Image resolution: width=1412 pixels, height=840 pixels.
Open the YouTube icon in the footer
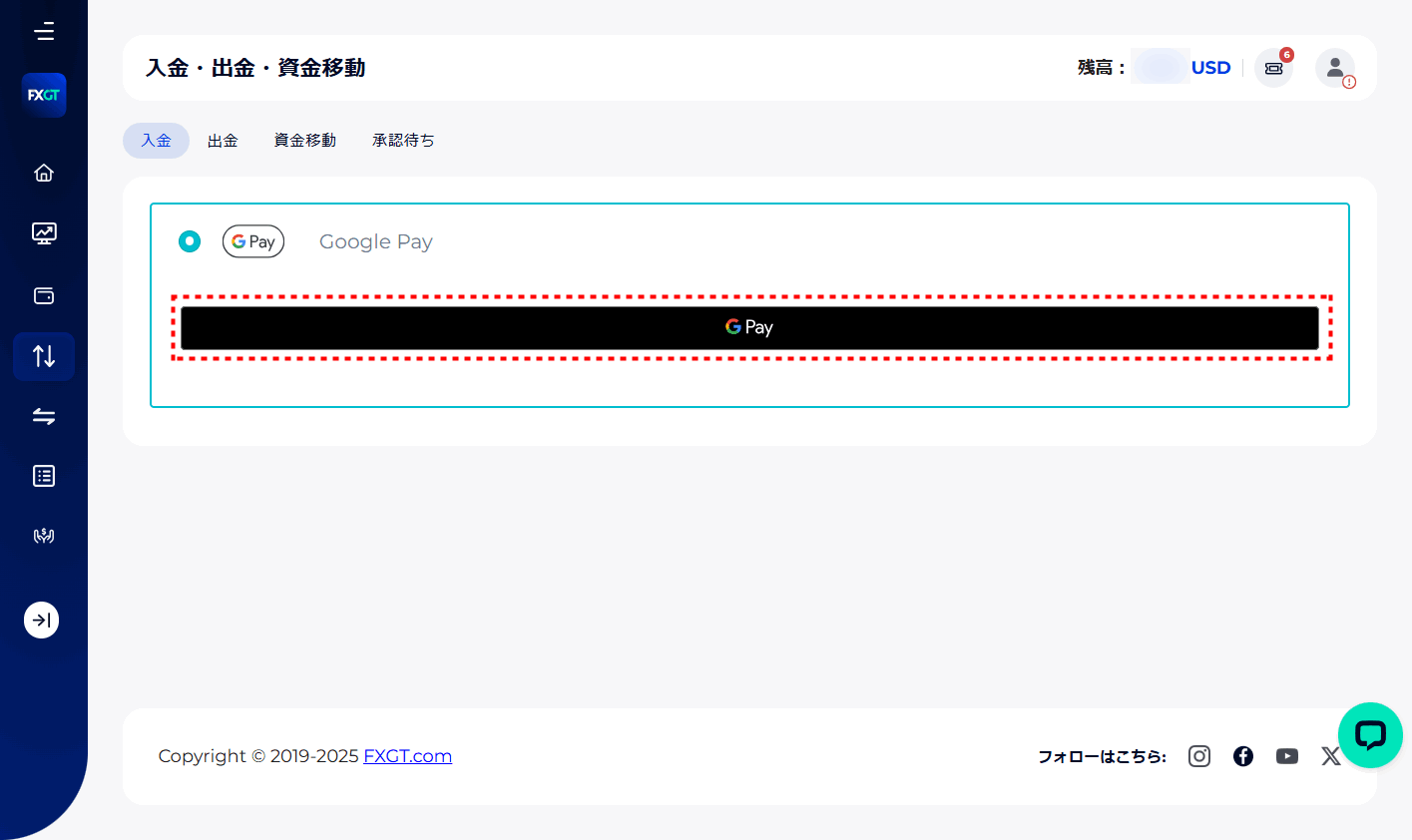[1287, 756]
